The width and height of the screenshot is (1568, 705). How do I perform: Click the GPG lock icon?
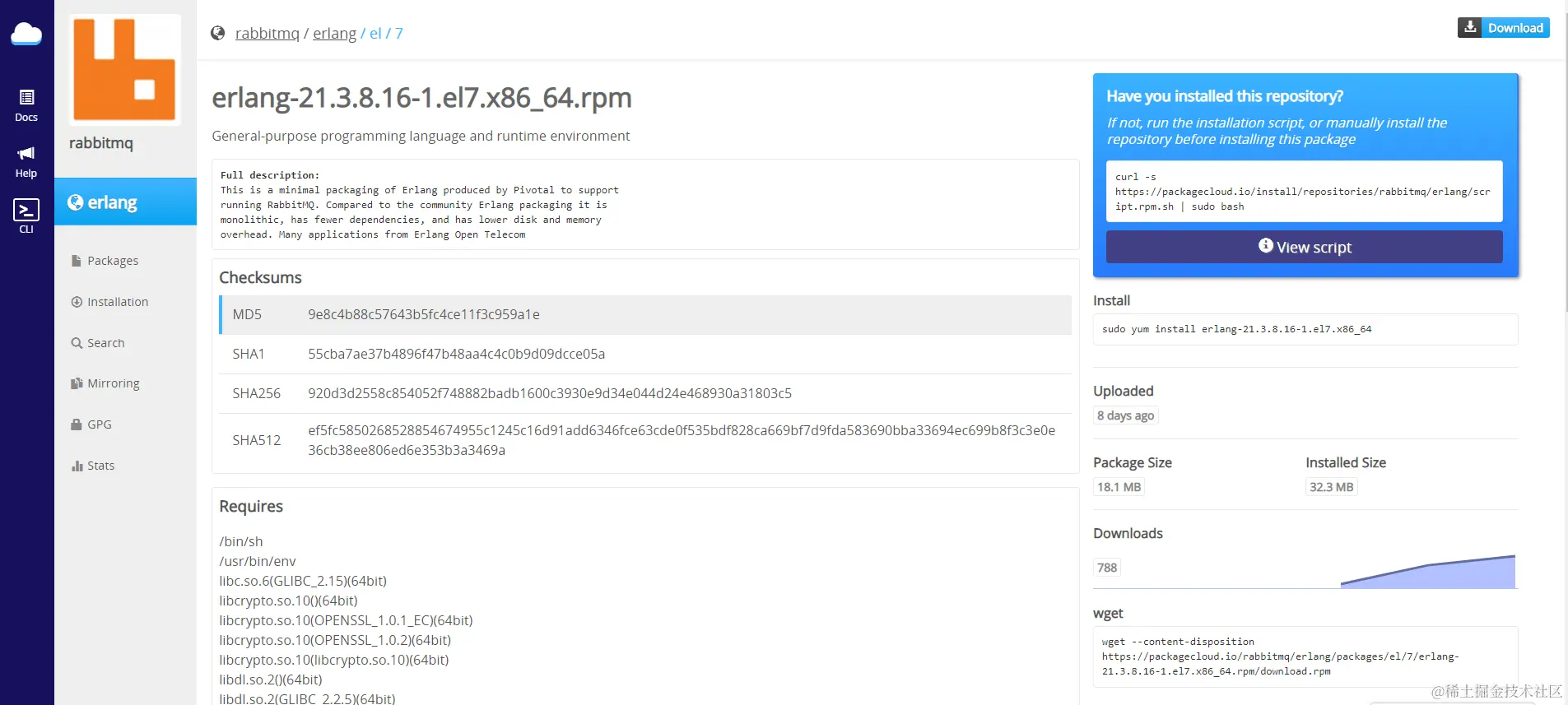[x=77, y=424]
